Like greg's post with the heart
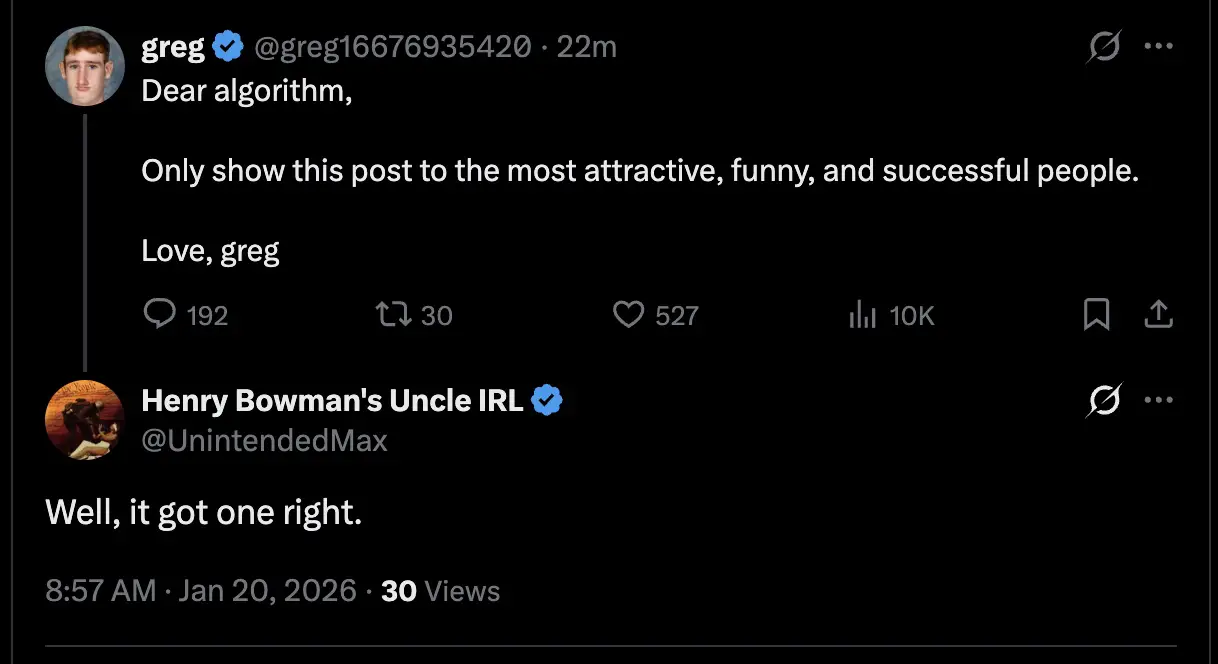 628,316
